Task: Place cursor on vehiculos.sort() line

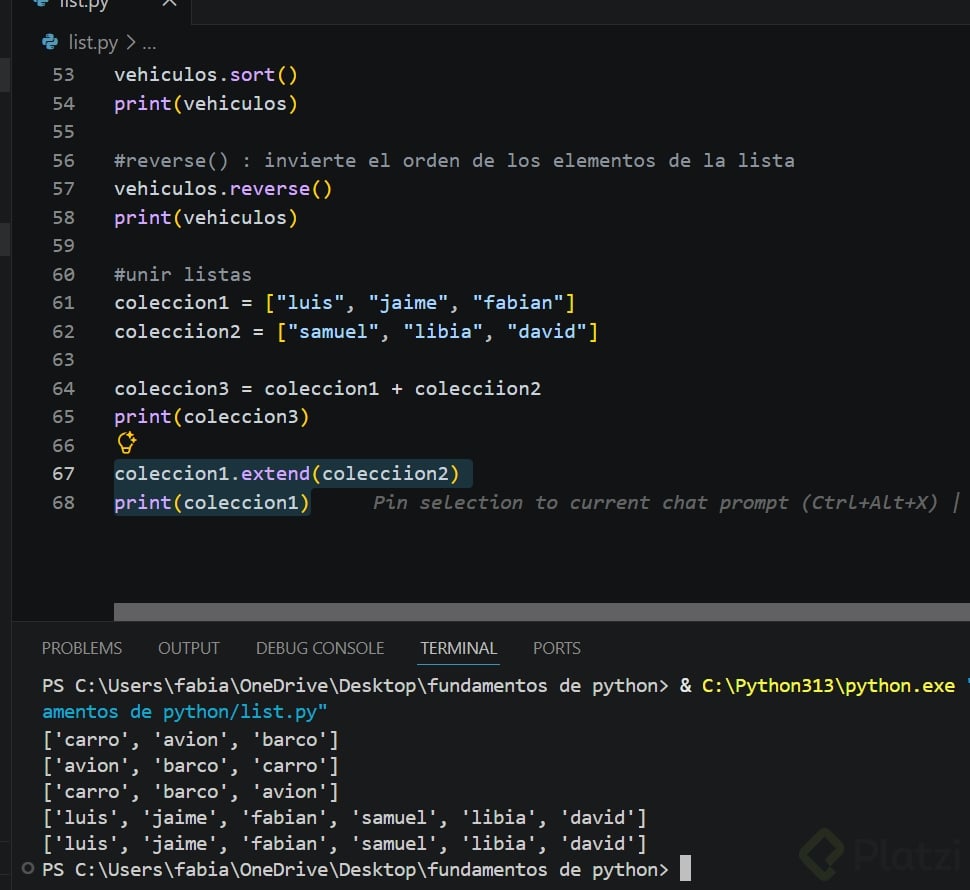Action: [206, 75]
